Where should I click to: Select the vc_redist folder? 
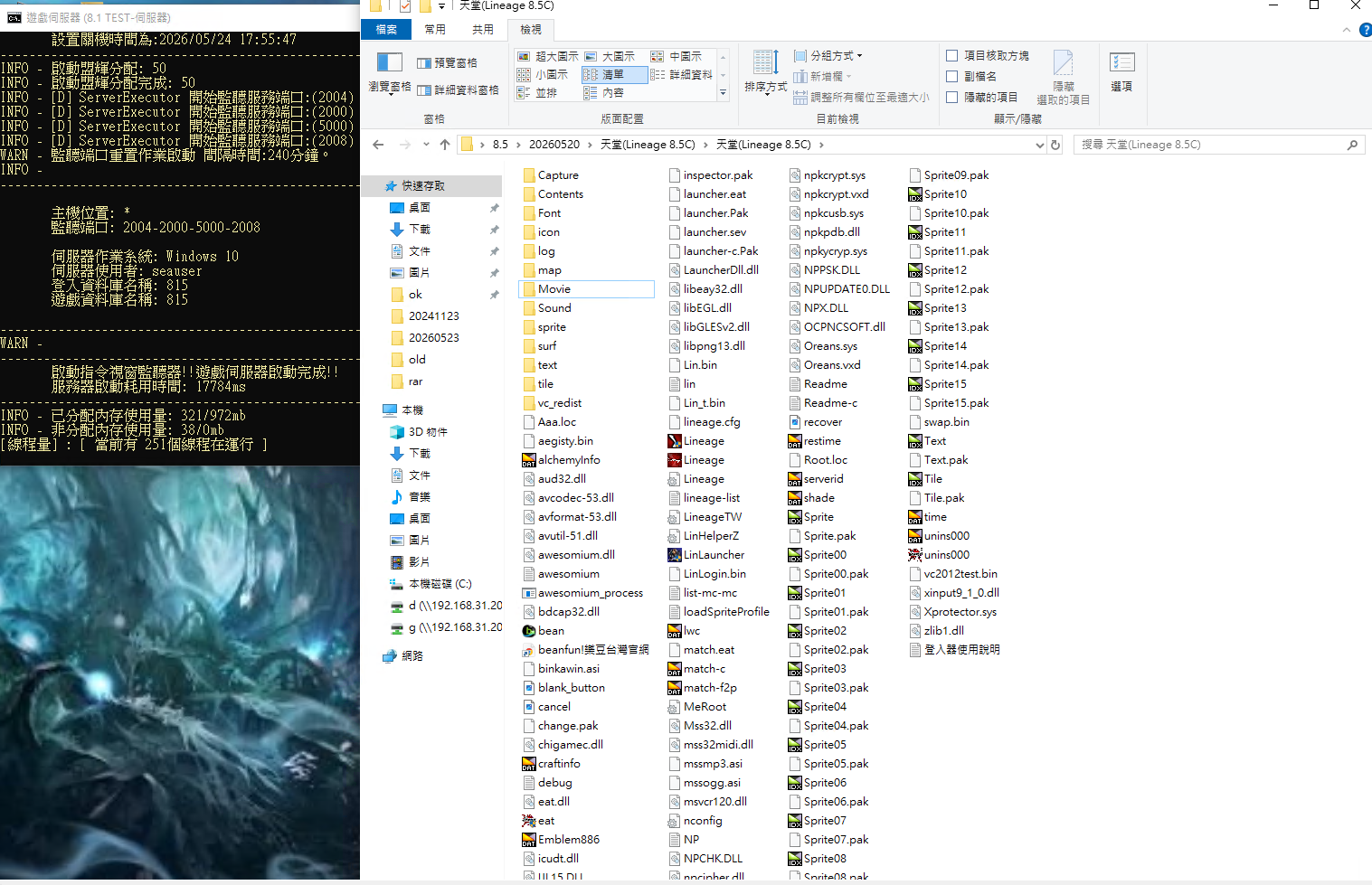pyautogui.click(x=553, y=403)
